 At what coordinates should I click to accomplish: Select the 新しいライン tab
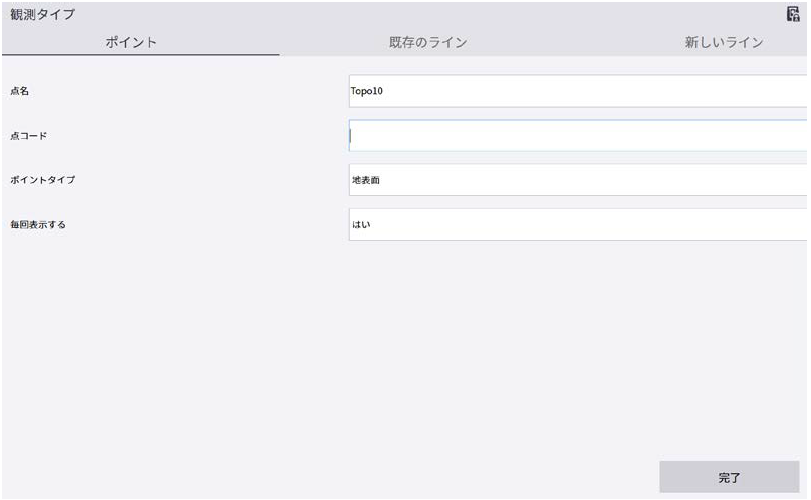[x=724, y=42]
